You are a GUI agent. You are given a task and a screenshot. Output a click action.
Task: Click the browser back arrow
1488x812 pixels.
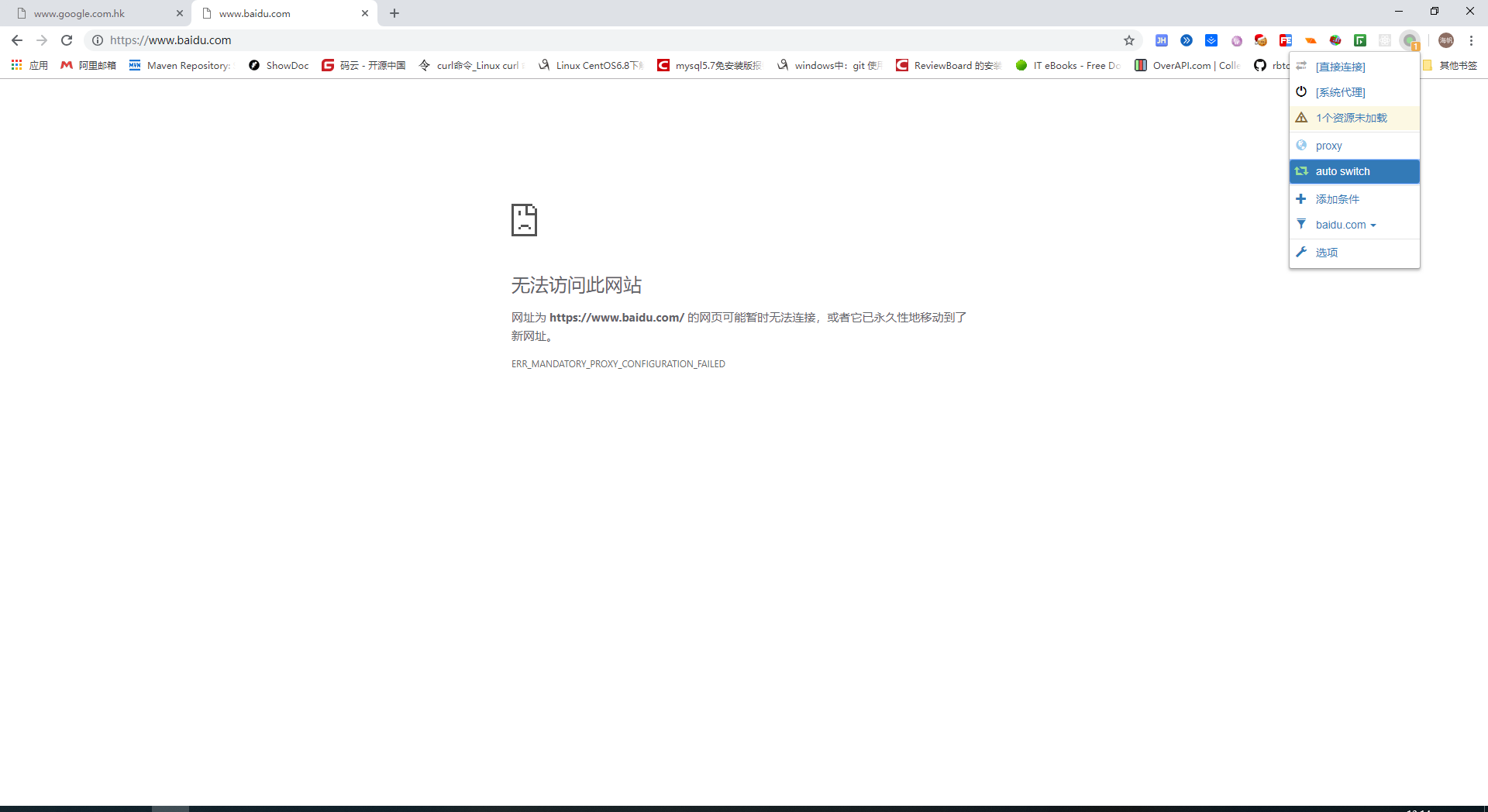[x=17, y=40]
